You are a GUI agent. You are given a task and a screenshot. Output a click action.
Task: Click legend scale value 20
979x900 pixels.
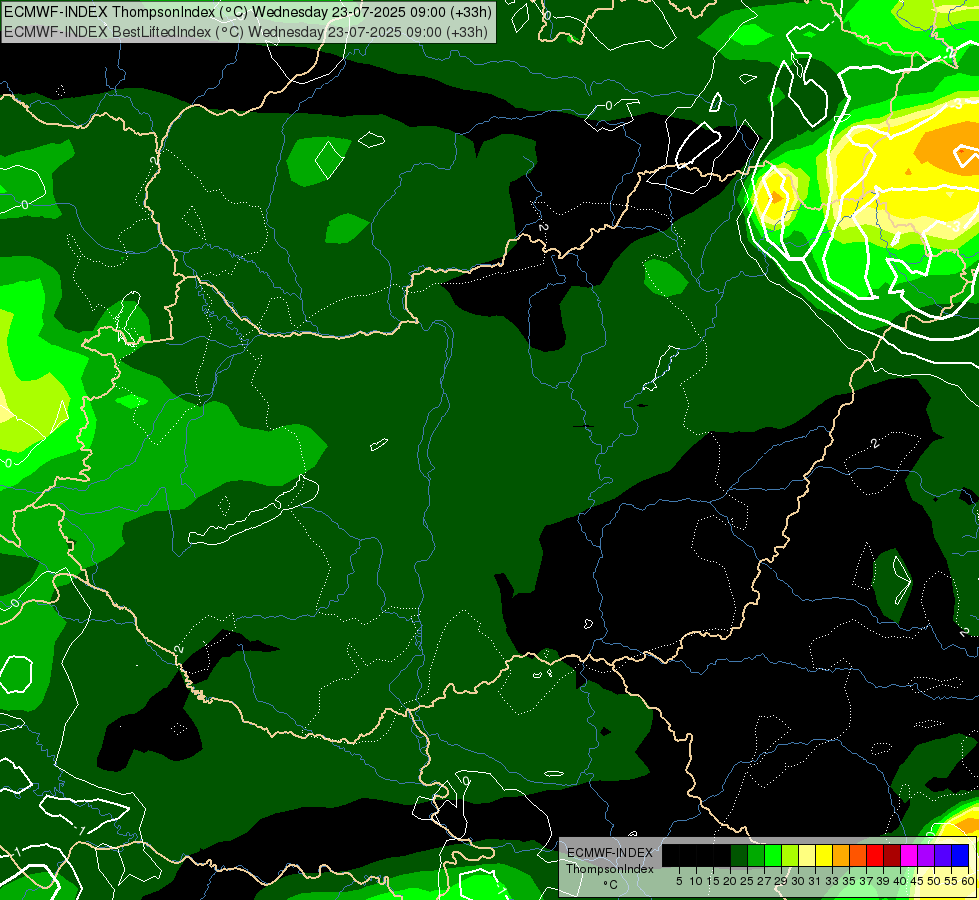[731, 881]
